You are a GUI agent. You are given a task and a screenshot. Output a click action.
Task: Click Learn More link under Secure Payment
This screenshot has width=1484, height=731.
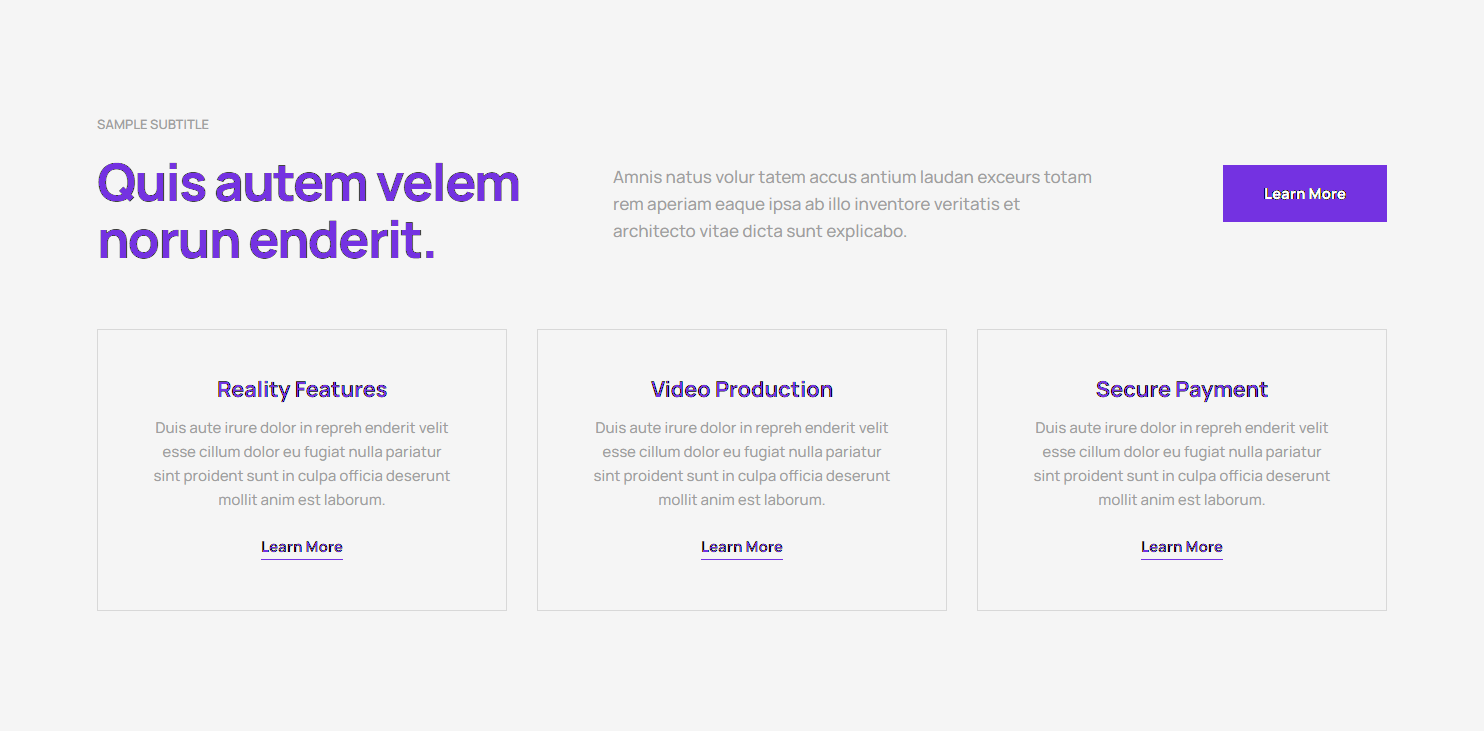tap(1181, 547)
